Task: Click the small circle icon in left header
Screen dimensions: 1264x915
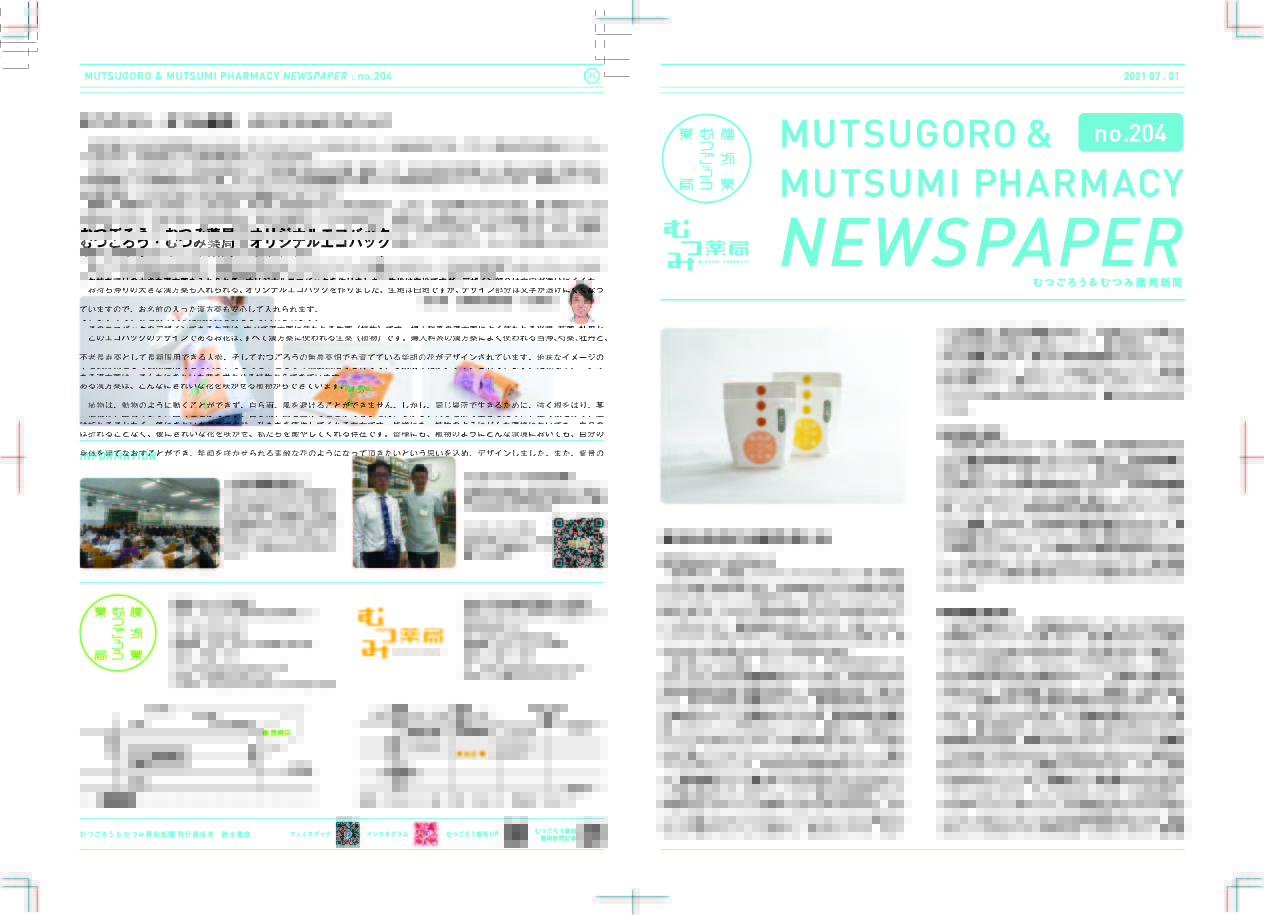Action: [x=591, y=76]
